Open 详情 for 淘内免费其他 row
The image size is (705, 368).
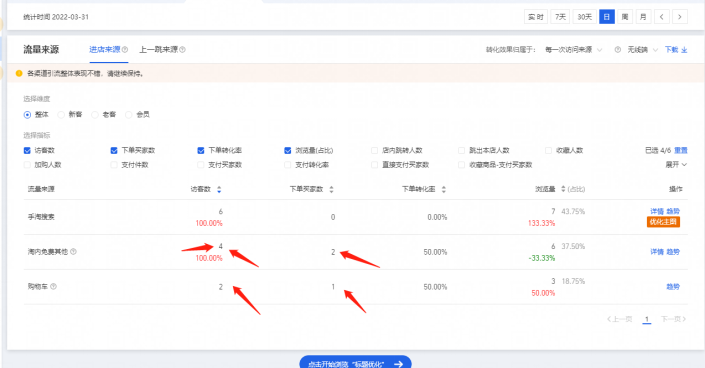click(657, 251)
